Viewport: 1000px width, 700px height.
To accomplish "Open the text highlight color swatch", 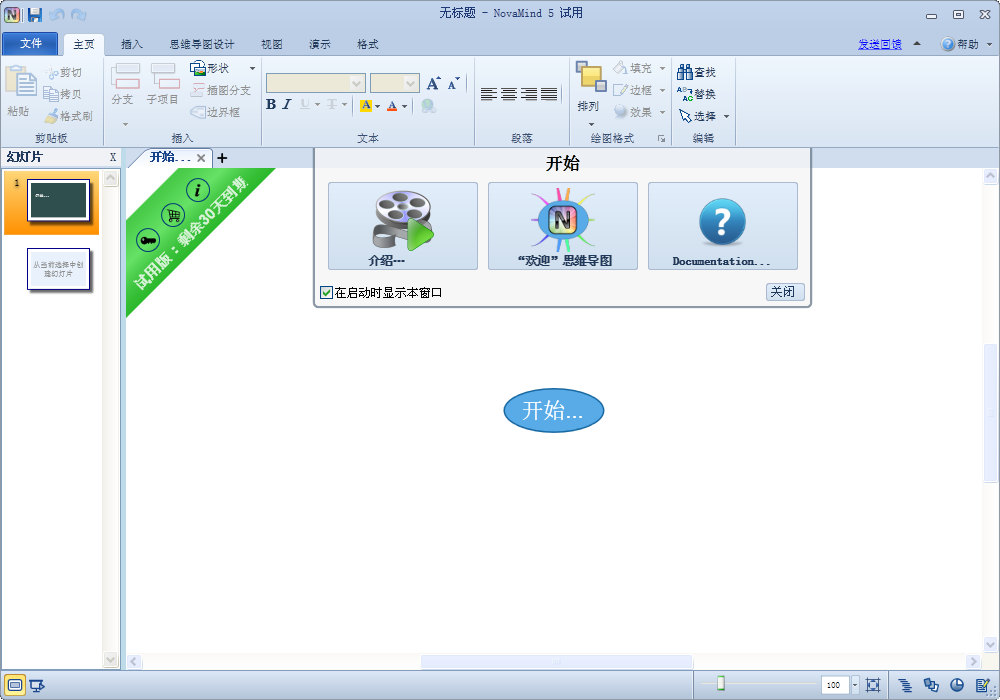I will (366, 105).
